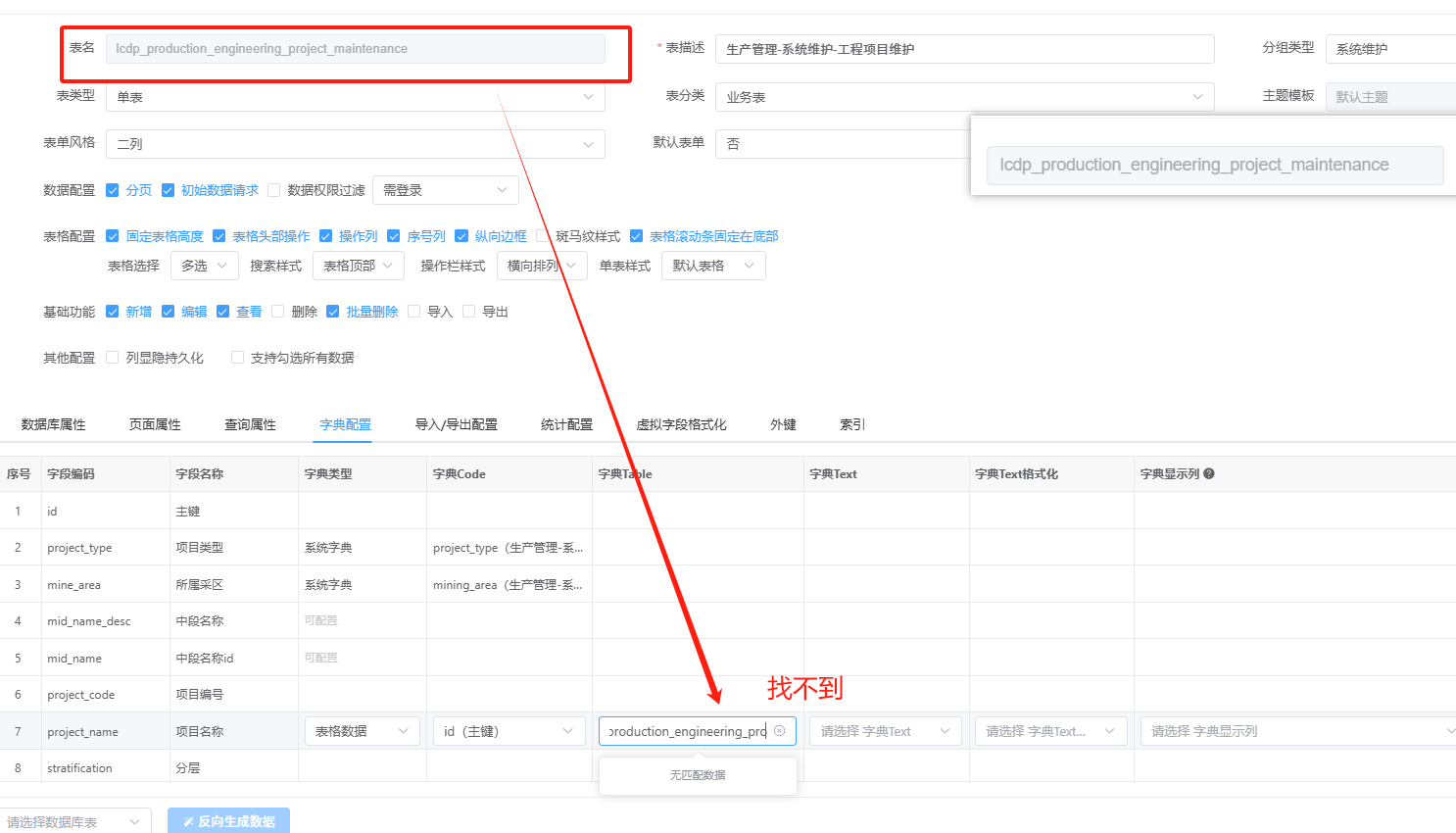This screenshot has height=833, width=1456.
Task: Toggle the 新增 basic function checkbox
Action: pos(113,312)
